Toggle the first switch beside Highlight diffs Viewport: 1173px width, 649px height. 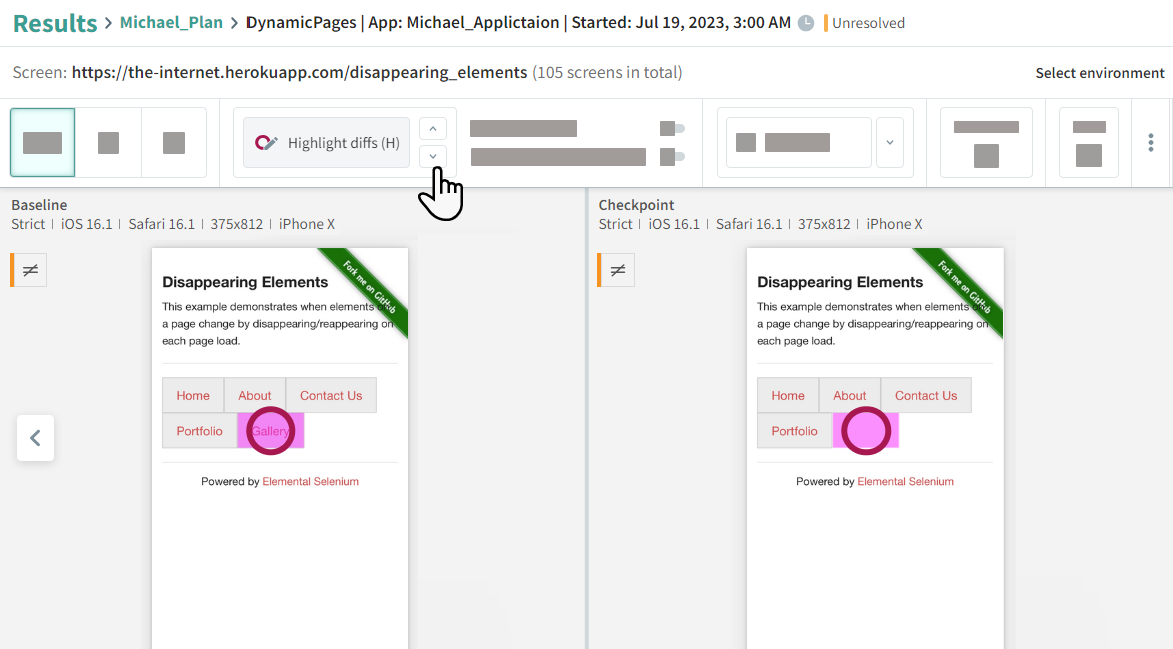pos(672,128)
